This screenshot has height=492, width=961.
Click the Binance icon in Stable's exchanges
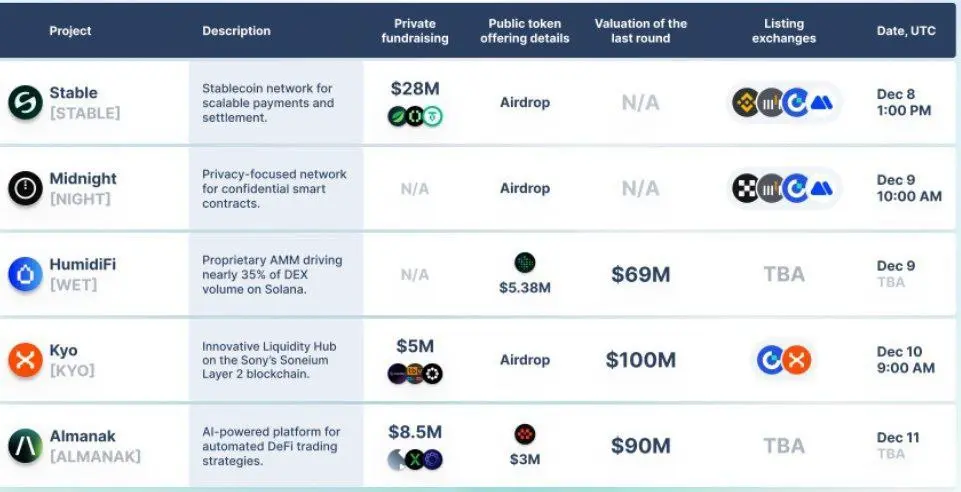(746, 103)
